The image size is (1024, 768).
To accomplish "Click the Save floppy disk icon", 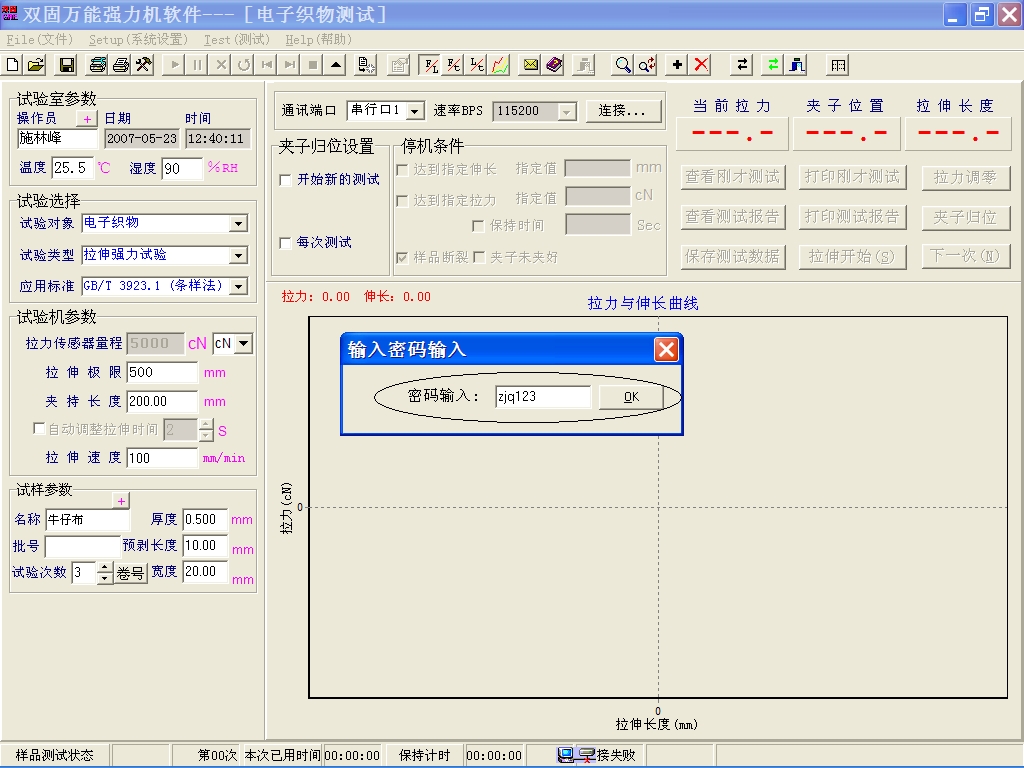I will 67,65.
